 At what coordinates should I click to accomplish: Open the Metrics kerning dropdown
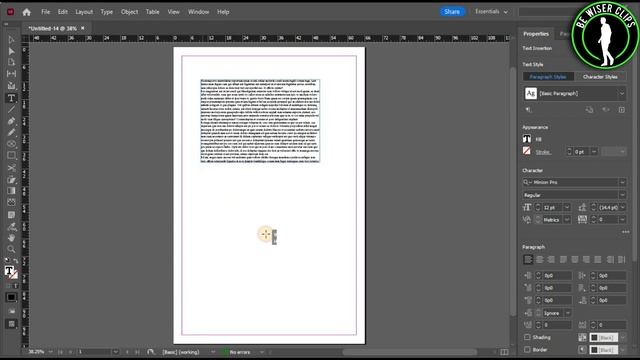click(567, 220)
